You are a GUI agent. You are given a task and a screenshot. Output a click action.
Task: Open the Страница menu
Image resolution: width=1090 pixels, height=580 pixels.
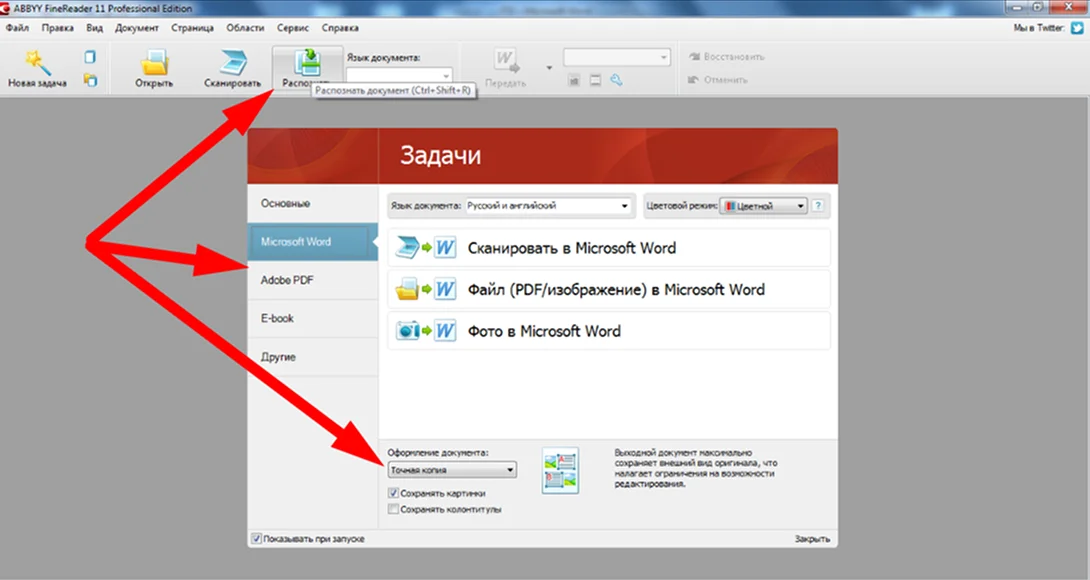192,28
